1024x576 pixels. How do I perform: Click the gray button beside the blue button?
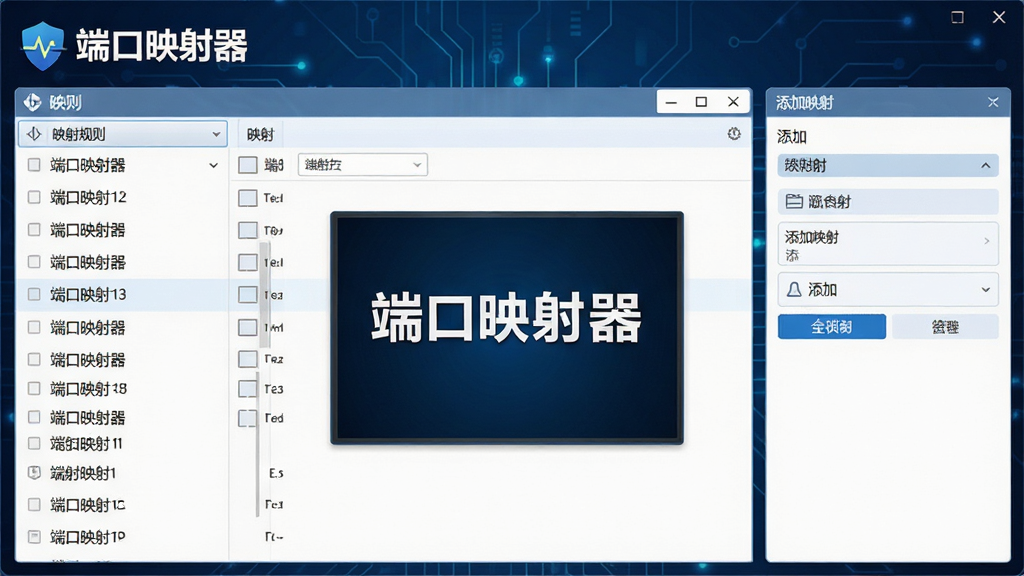point(945,327)
